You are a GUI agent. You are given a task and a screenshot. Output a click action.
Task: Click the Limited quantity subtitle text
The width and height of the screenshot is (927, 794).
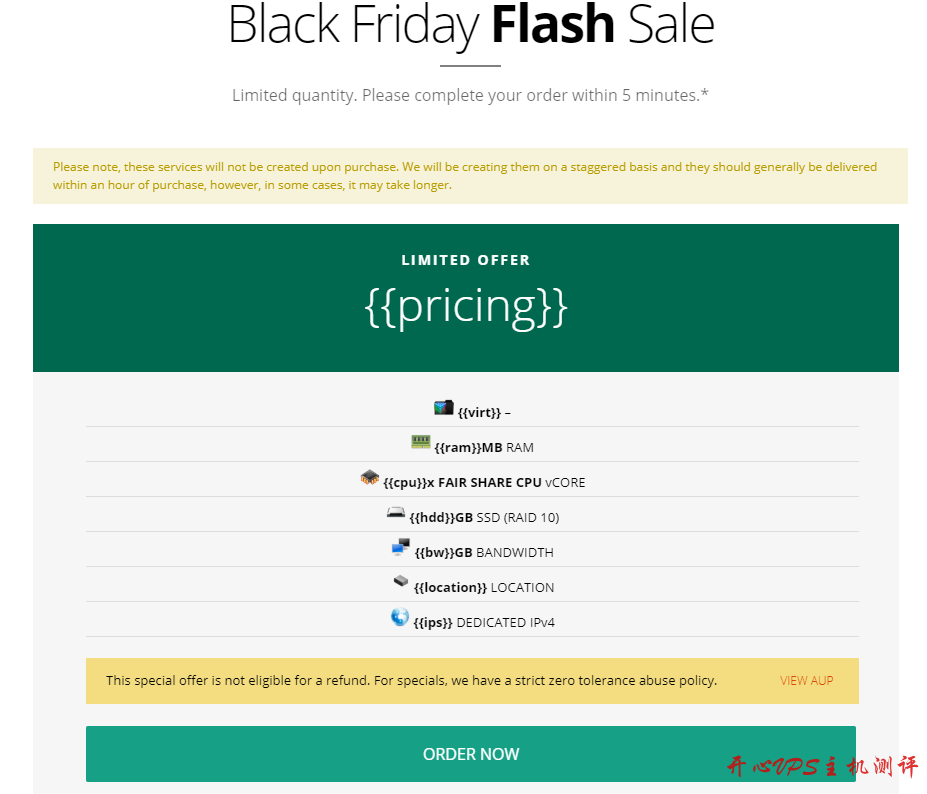(x=470, y=96)
